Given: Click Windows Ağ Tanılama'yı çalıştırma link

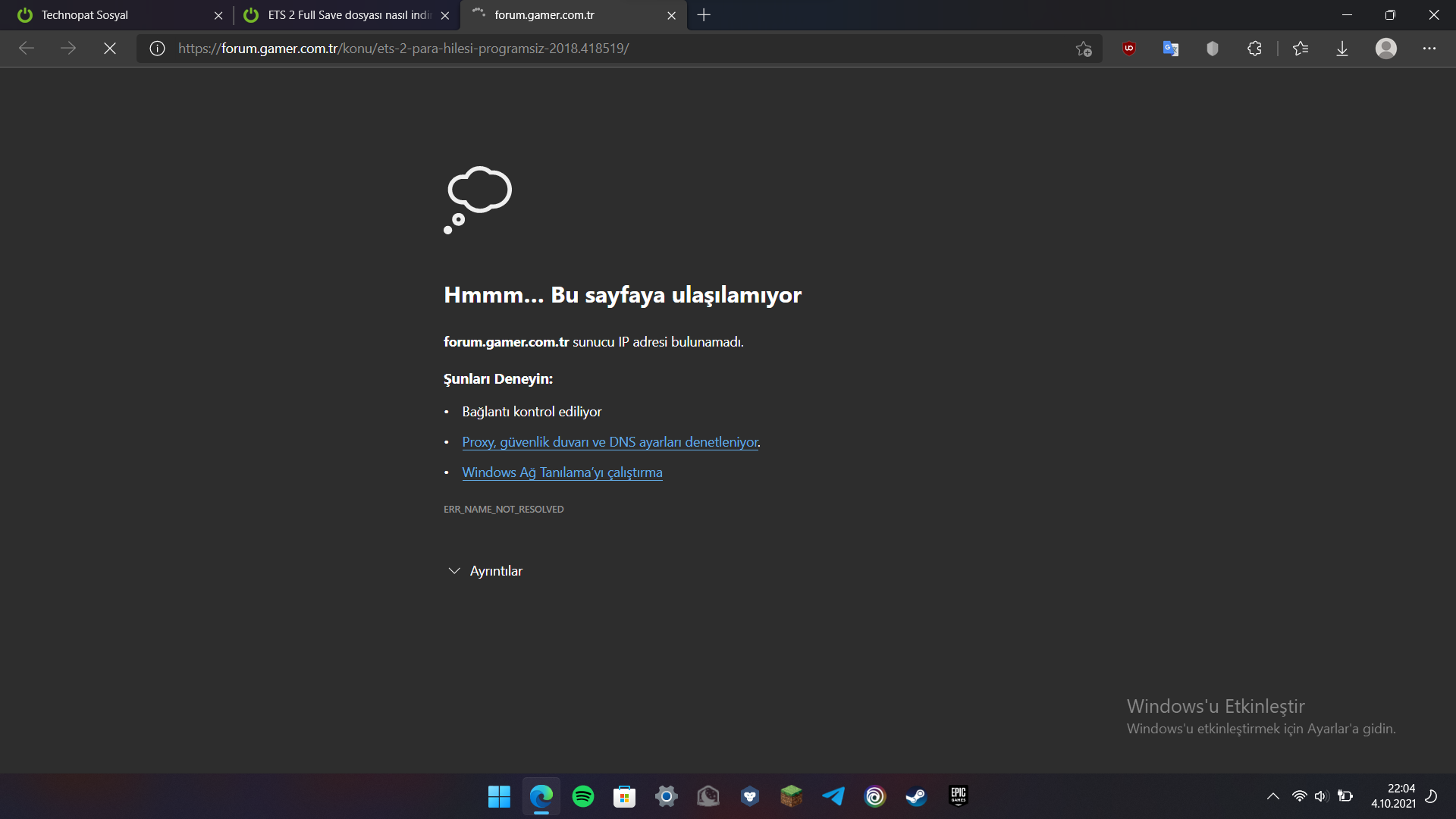Looking at the screenshot, I should pyautogui.click(x=562, y=472).
